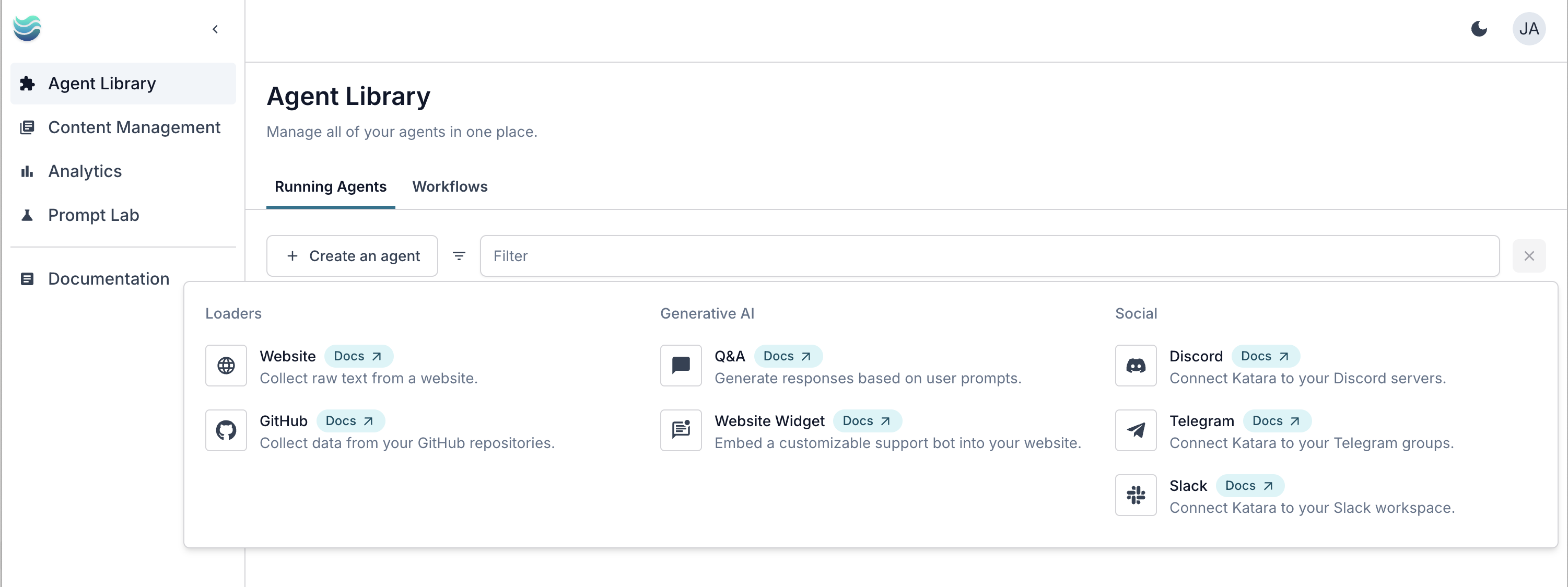This screenshot has height=587, width=1568.
Task: Open Docs link for Website Widget
Action: coord(868,421)
